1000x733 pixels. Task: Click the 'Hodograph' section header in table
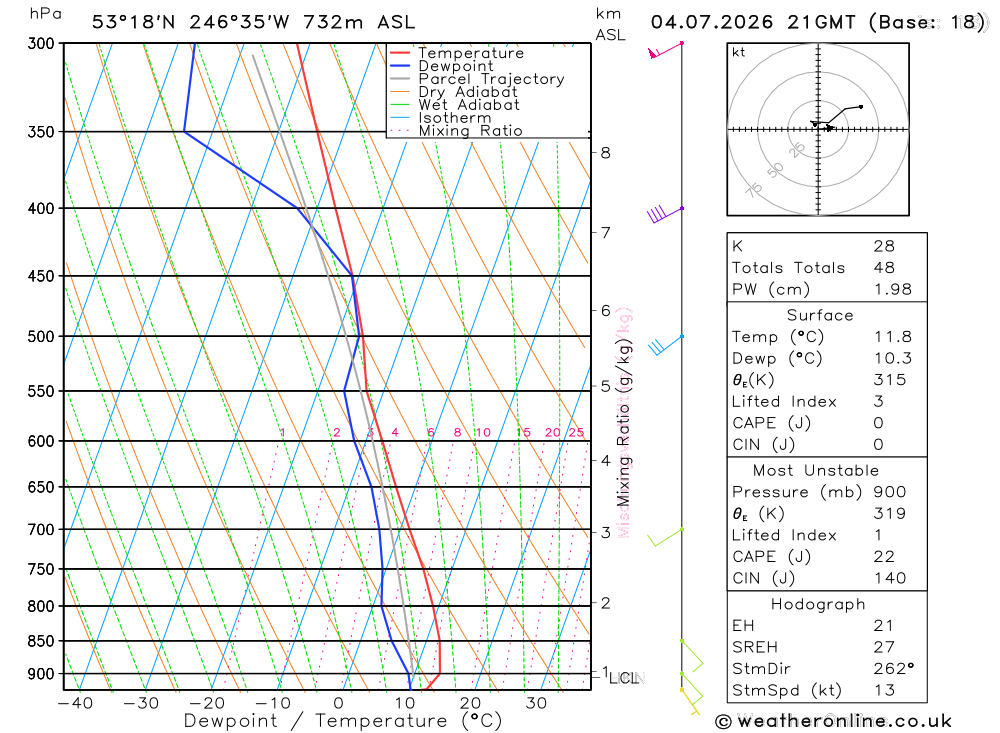818,605
